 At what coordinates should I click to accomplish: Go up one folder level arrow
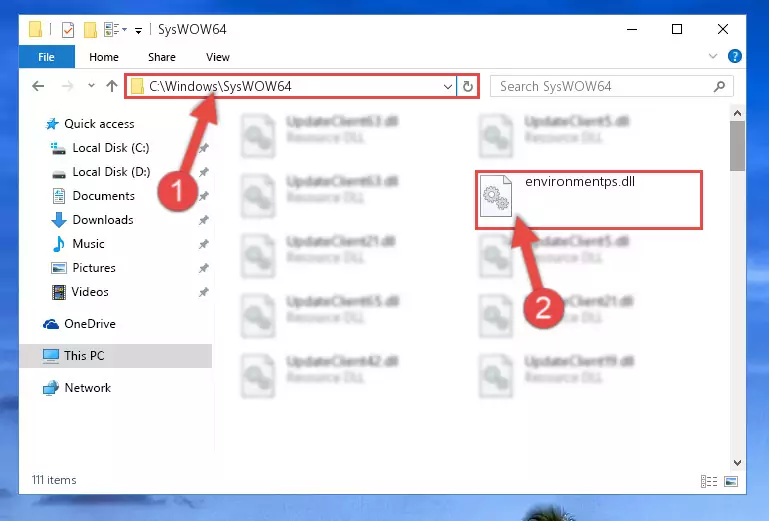112,86
